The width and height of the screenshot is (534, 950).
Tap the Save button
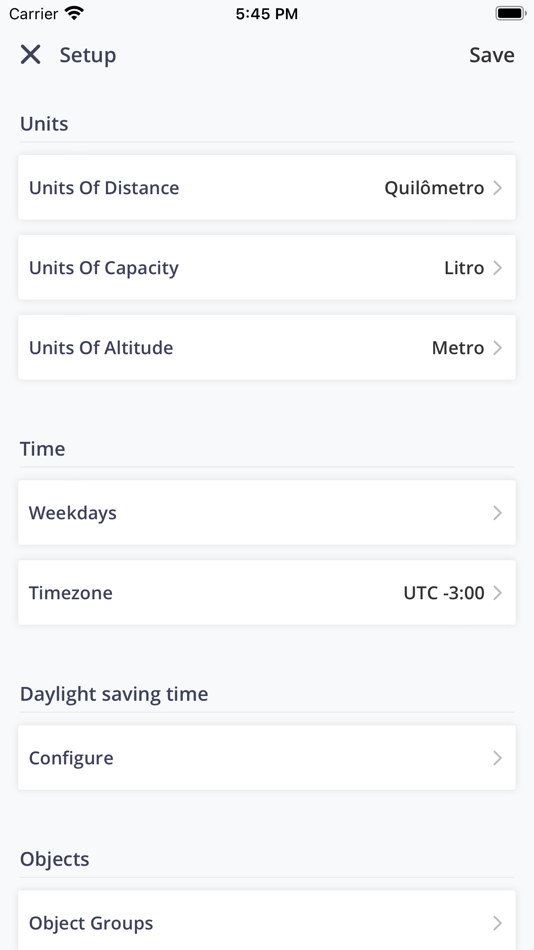point(492,55)
